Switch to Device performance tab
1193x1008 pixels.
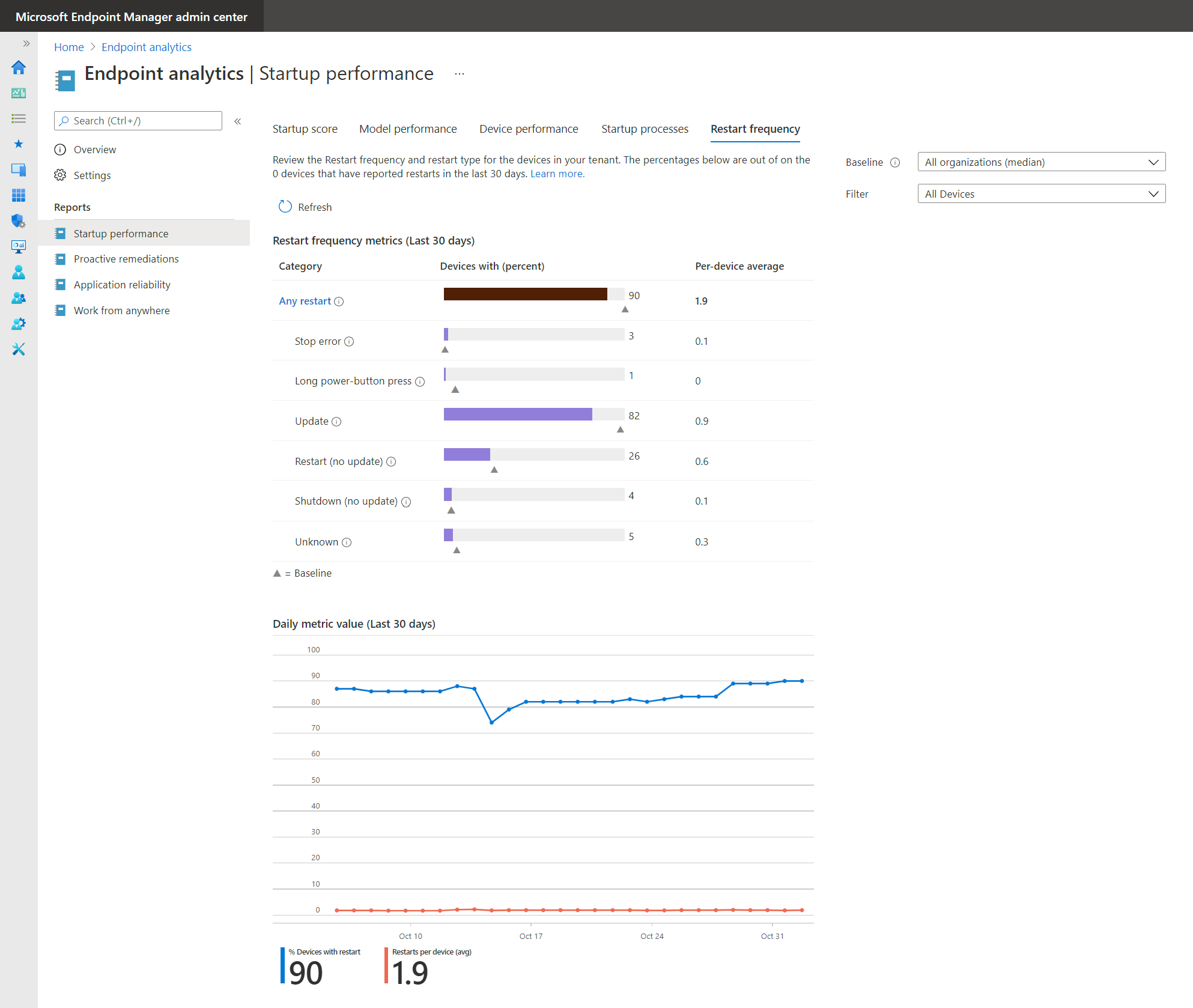pyautogui.click(x=528, y=129)
